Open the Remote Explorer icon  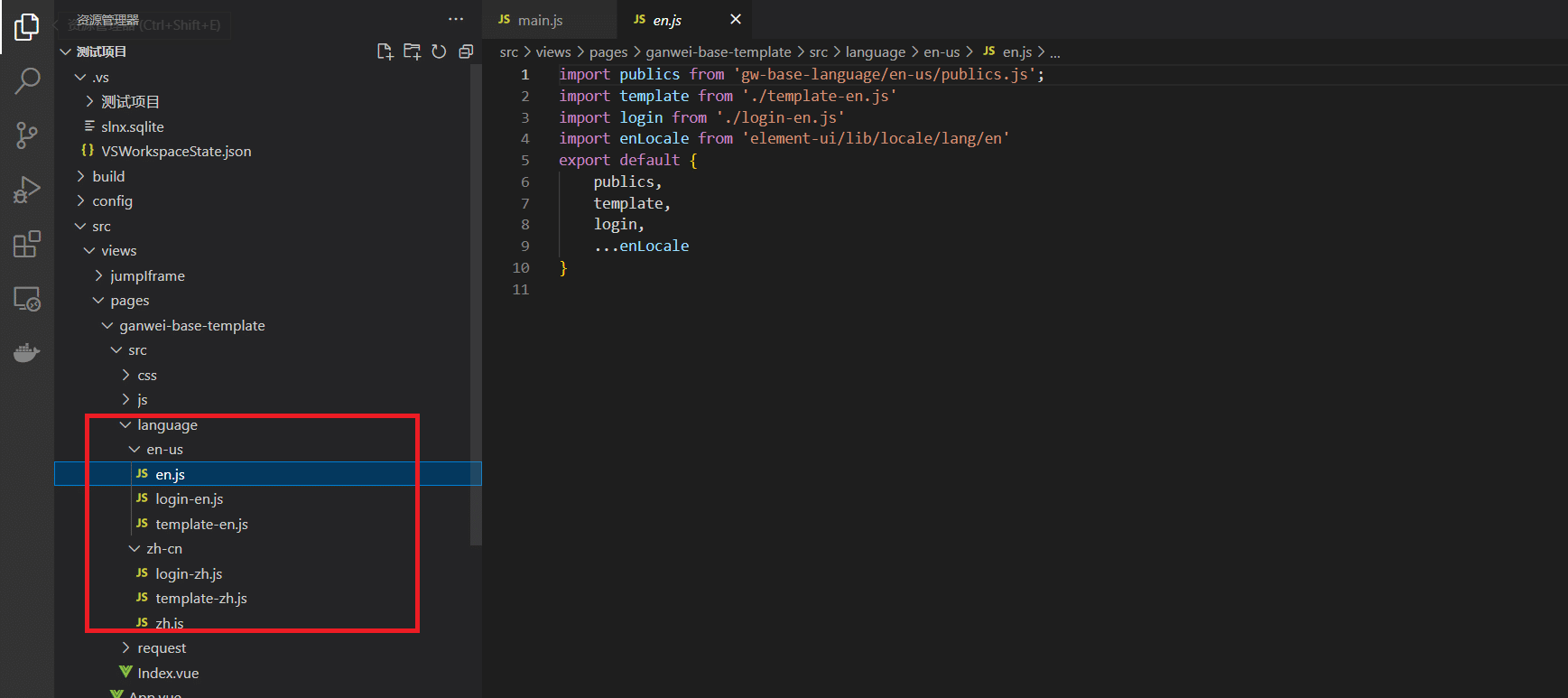[27, 299]
